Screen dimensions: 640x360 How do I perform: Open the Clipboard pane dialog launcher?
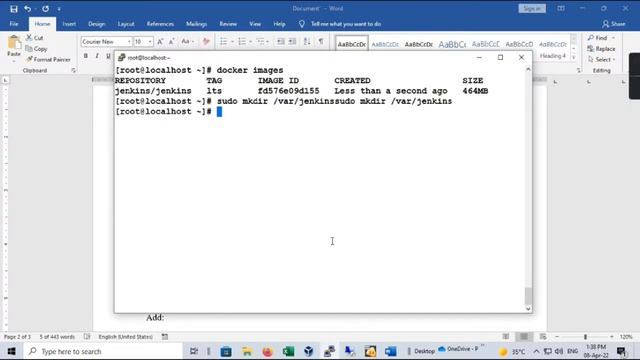[x=73, y=71]
